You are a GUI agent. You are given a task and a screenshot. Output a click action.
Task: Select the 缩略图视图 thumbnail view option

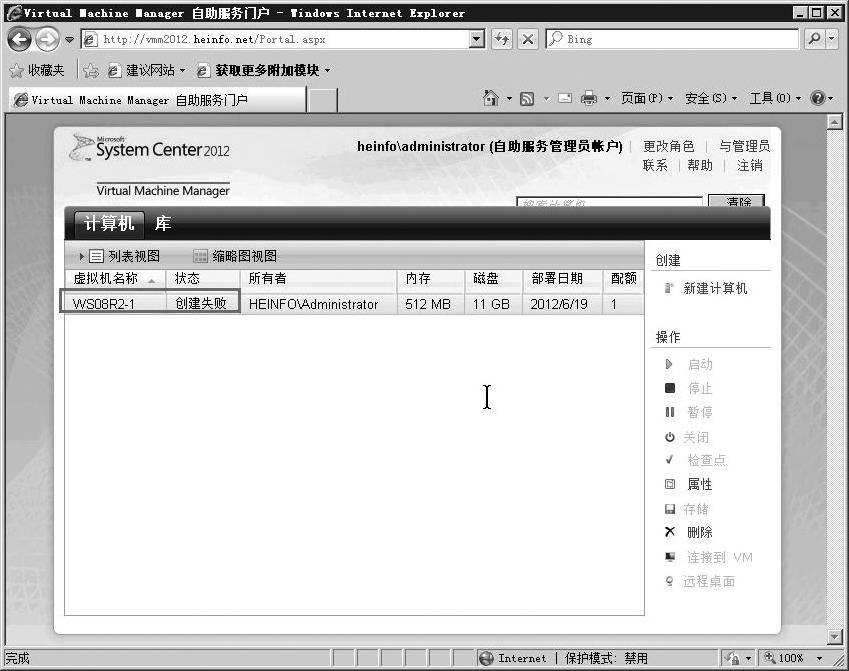pos(236,256)
